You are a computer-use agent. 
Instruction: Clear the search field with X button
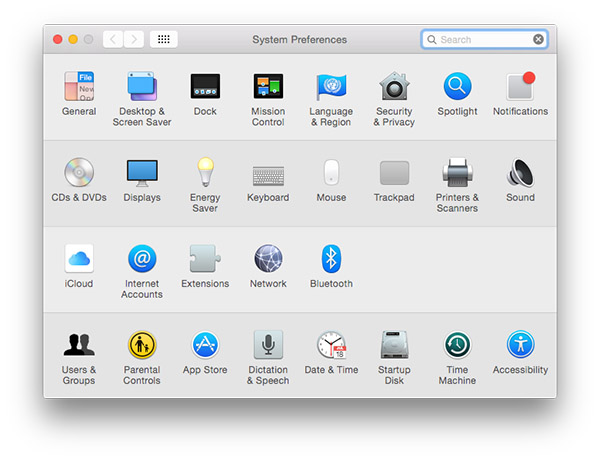click(539, 40)
